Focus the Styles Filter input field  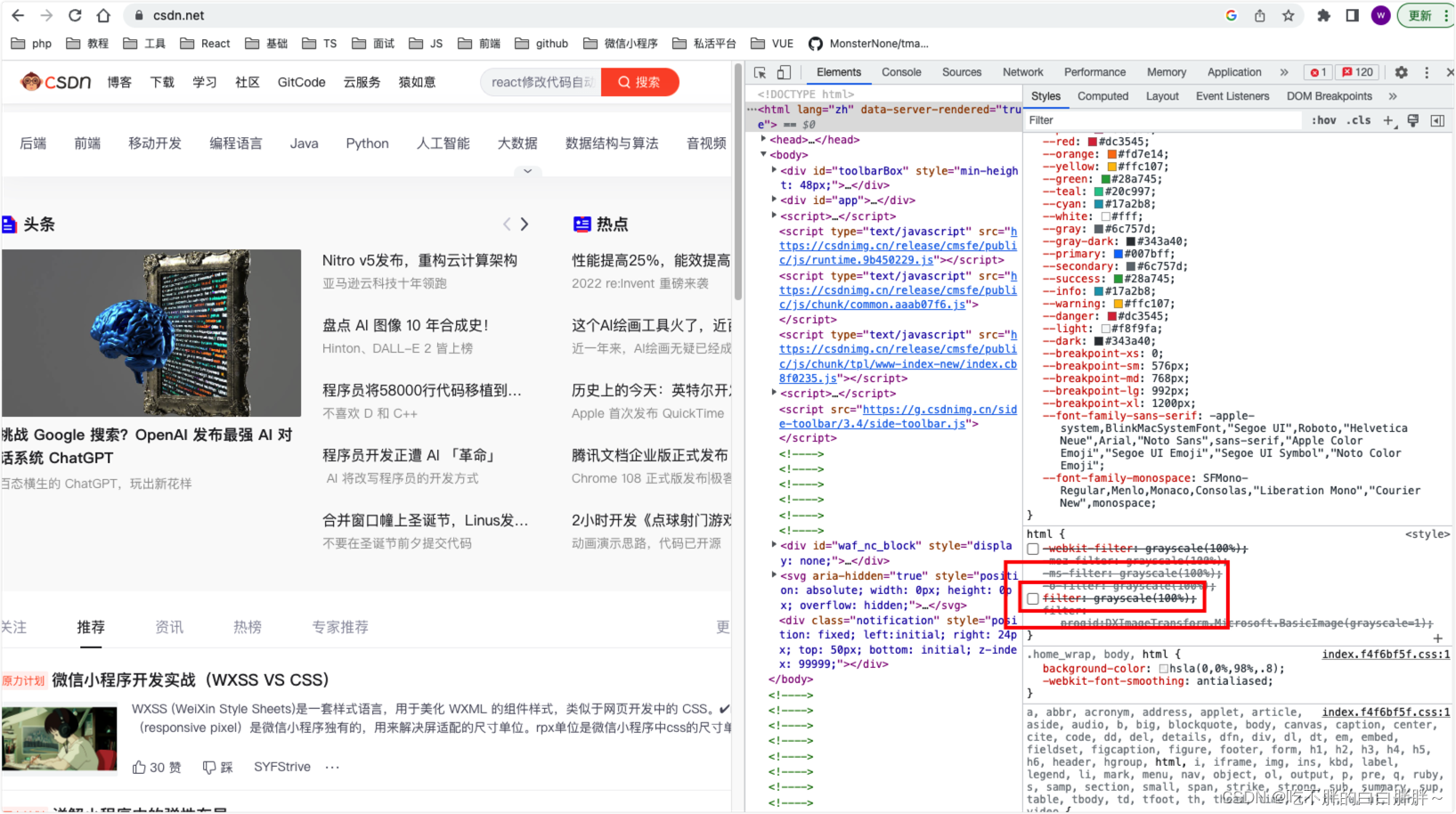(x=1162, y=120)
